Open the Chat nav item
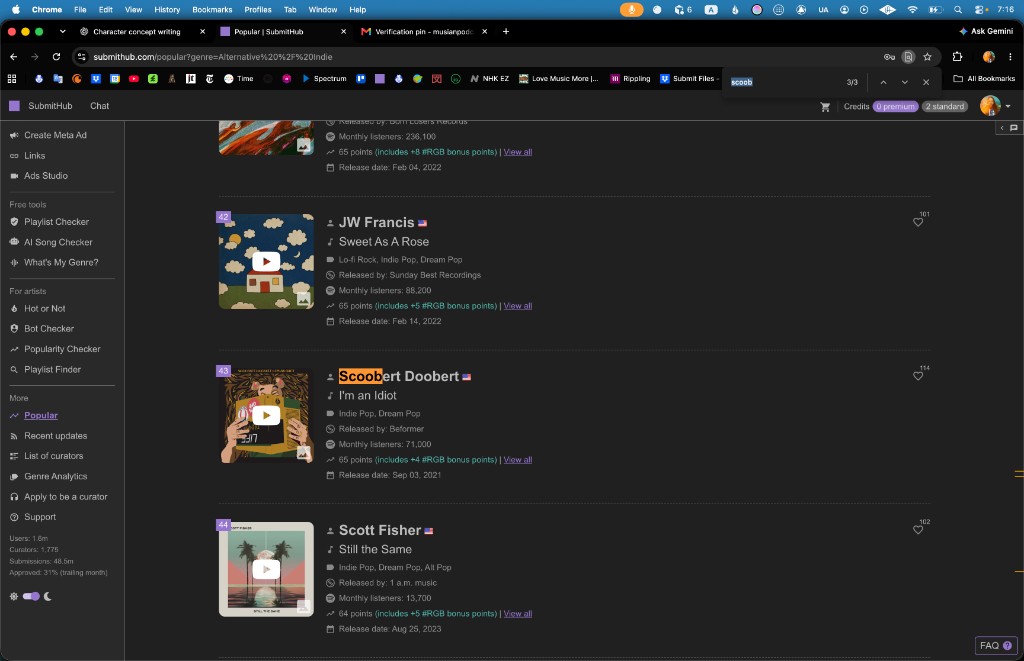 pyautogui.click(x=99, y=106)
